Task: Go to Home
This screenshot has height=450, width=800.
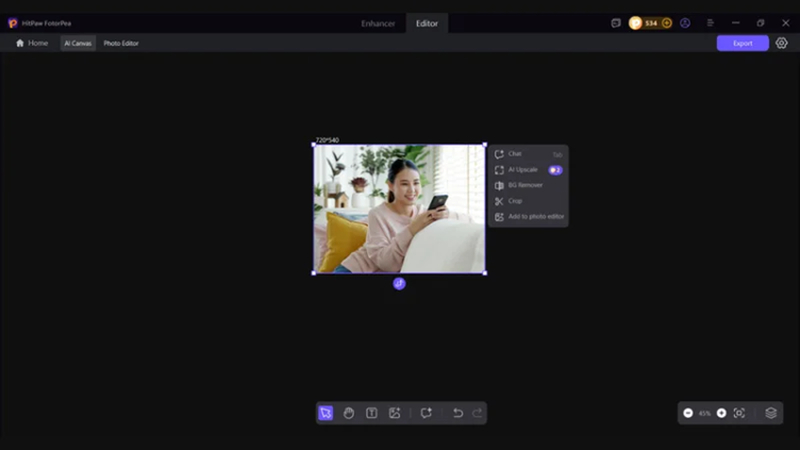Action: point(32,43)
